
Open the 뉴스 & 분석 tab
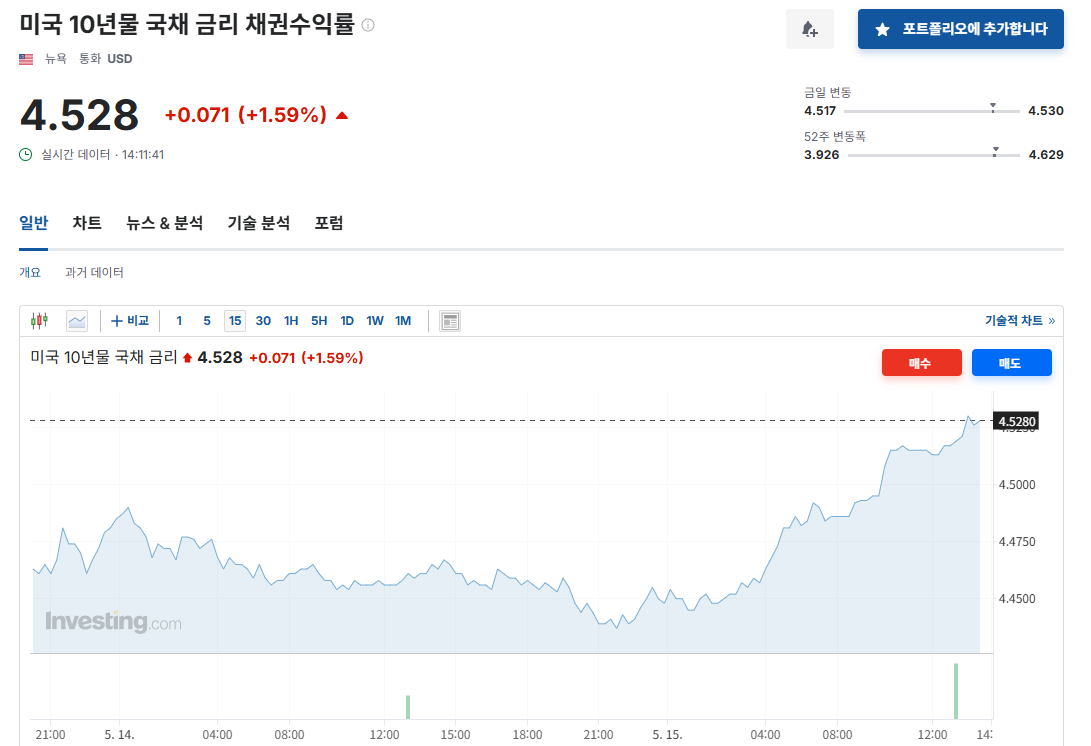[164, 223]
